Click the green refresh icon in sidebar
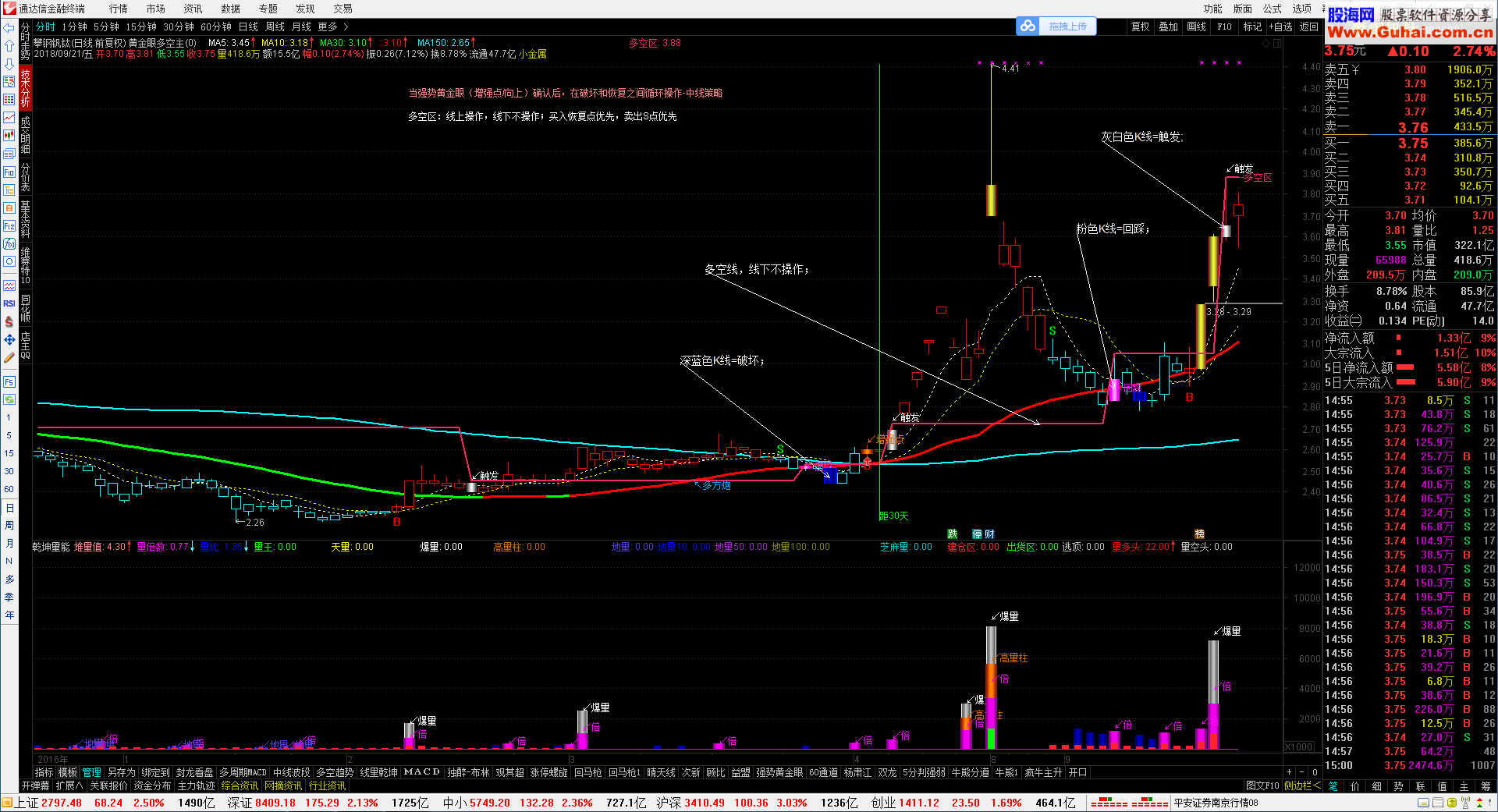1498x812 pixels. point(9,399)
